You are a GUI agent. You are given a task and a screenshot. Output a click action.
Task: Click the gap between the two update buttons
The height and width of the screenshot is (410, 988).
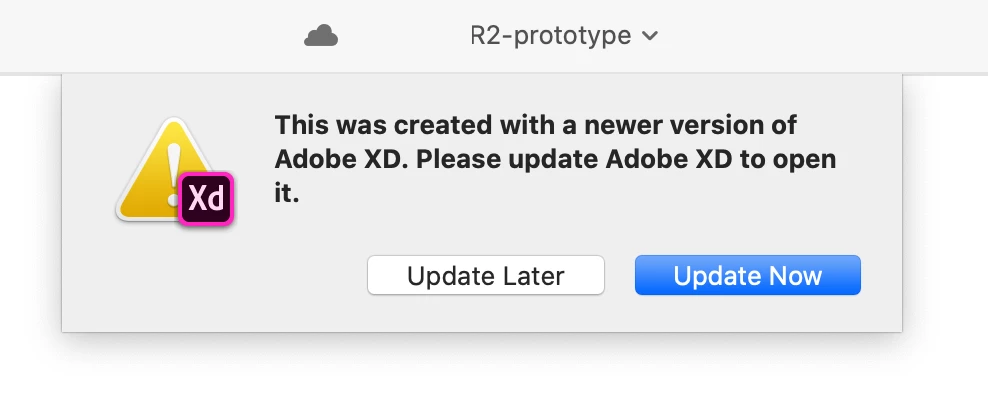coord(620,276)
